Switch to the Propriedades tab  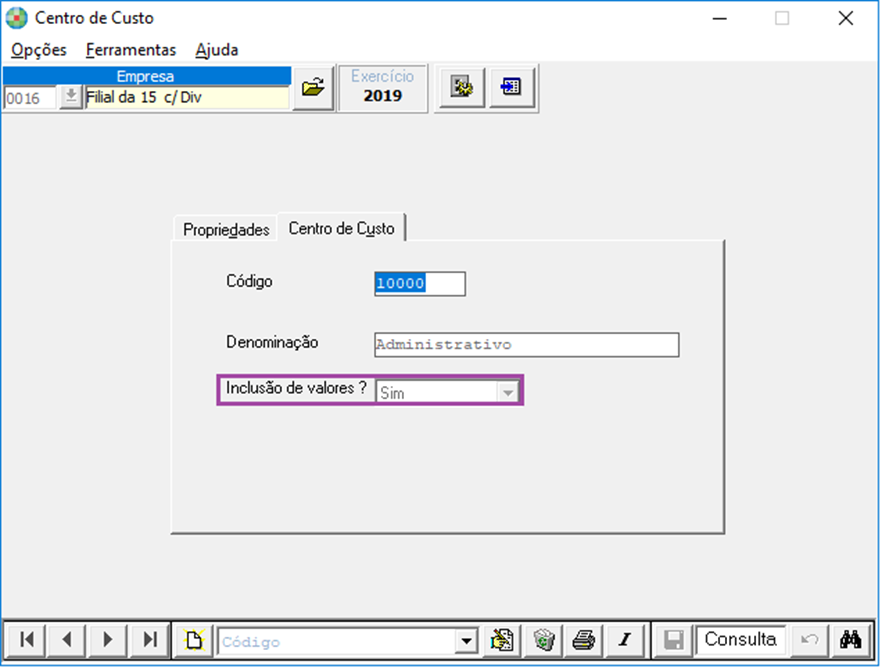[x=226, y=230]
